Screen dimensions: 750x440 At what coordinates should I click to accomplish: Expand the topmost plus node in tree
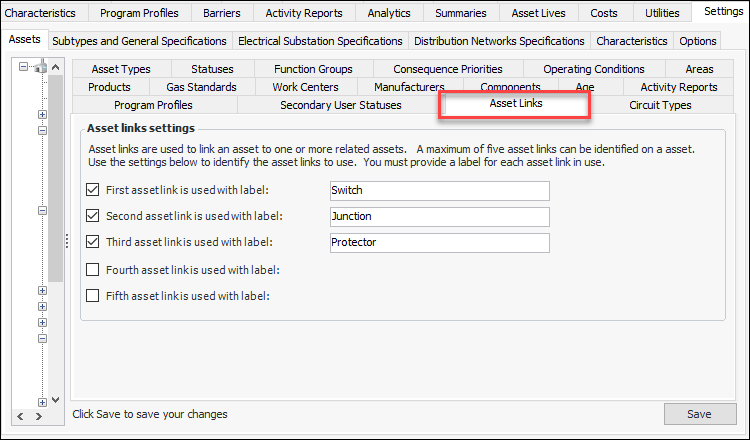(x=42, y=115)
